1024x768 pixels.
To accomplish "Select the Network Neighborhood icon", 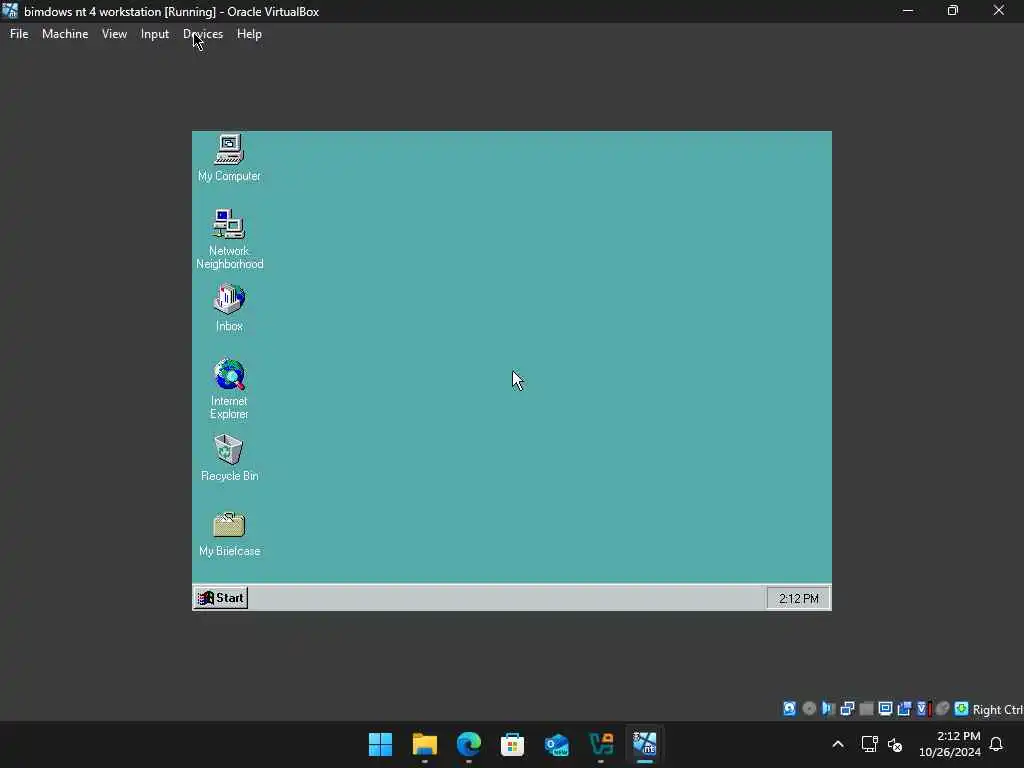I will 229,239.
